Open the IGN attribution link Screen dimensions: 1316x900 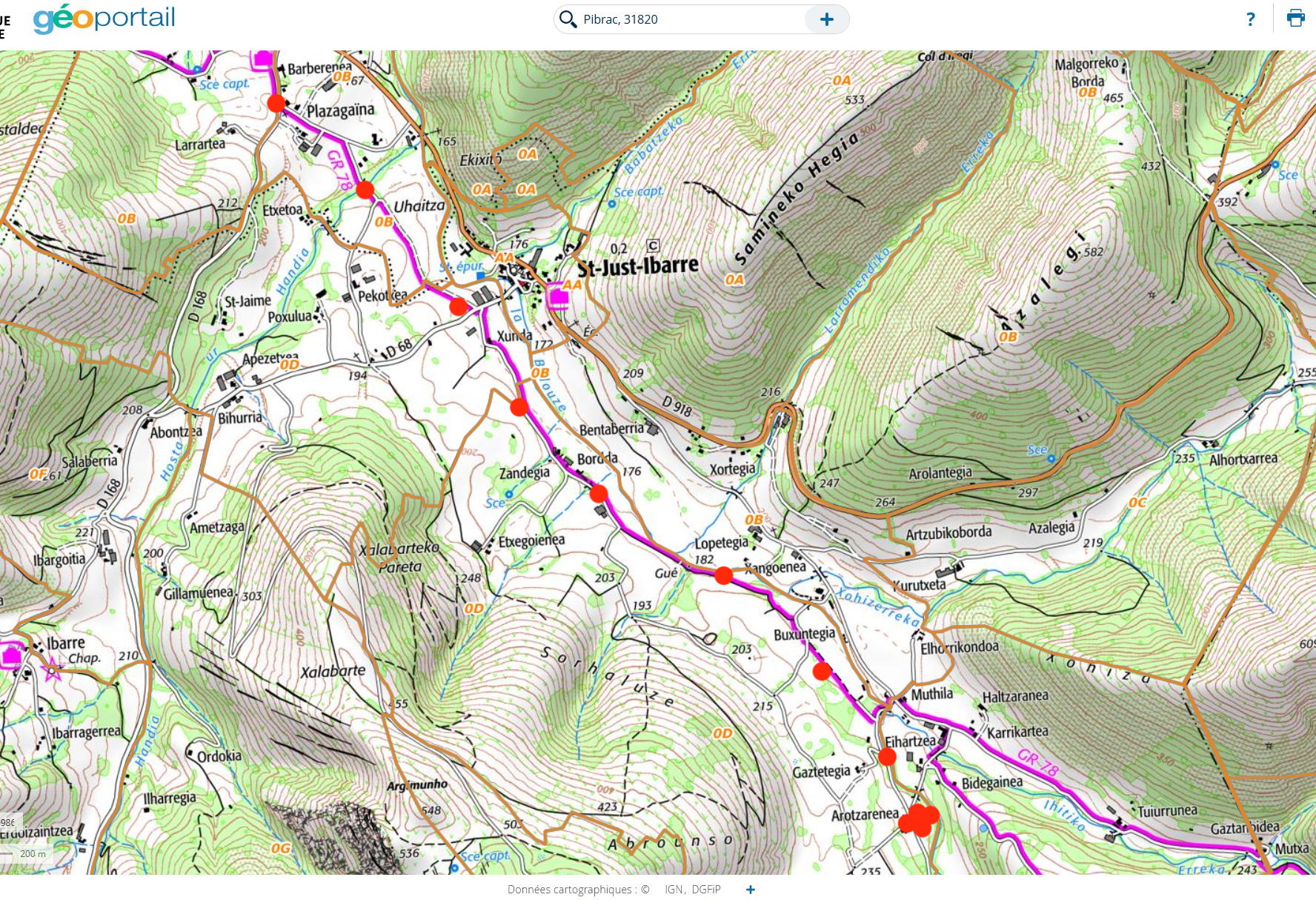673,890
